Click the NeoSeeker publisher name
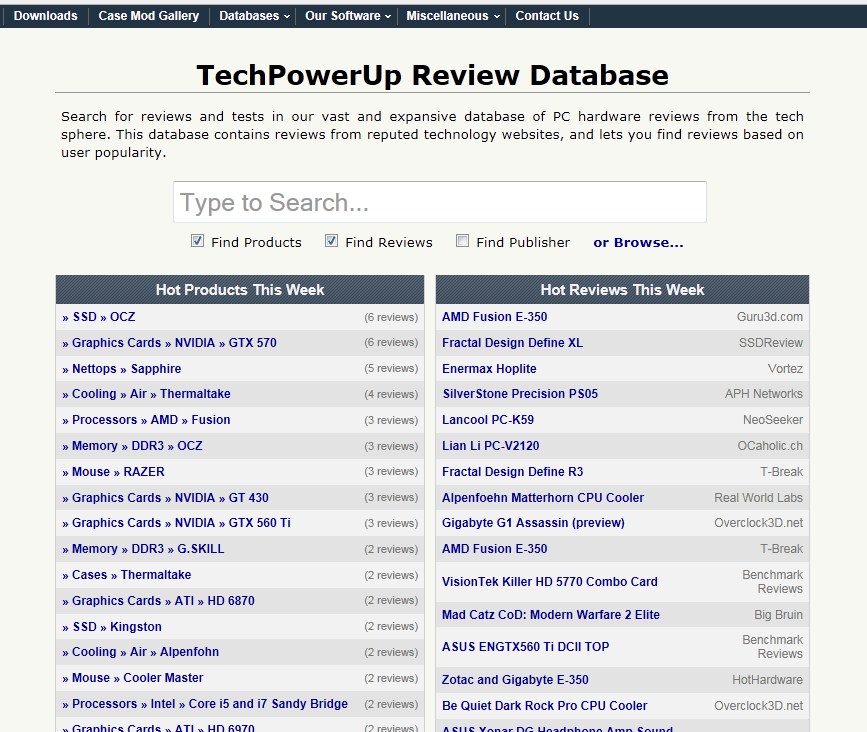This screenshot has height=732, width=867. [x=773, y=420]
